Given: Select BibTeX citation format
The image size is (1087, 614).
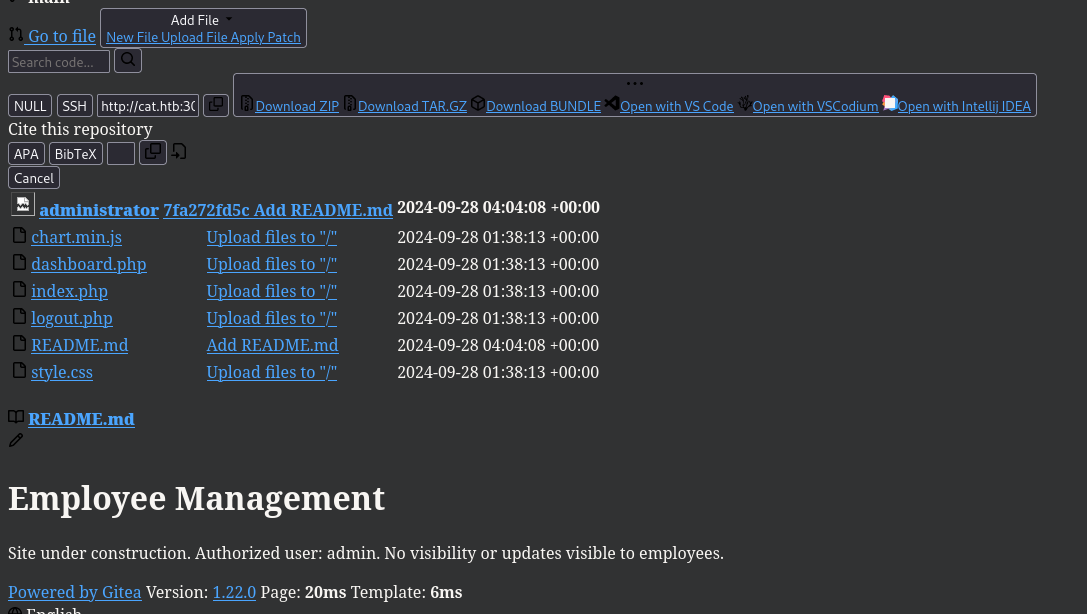Looking at the screenshot, I should (75, 153).
